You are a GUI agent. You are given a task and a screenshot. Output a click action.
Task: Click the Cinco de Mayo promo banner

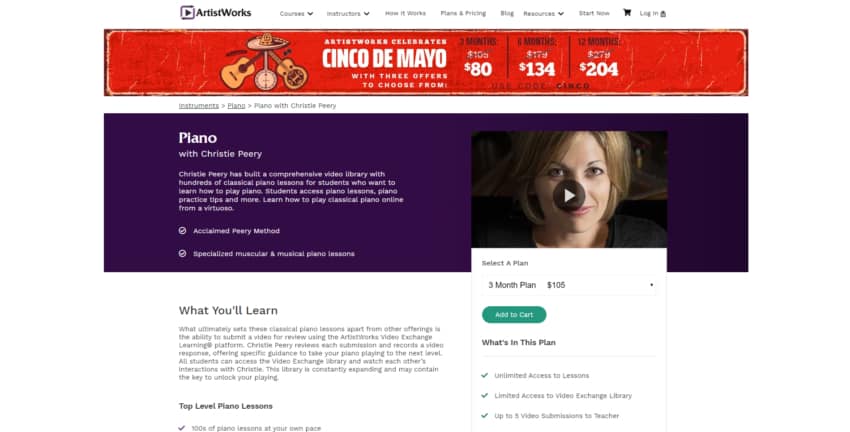[426, 62]
